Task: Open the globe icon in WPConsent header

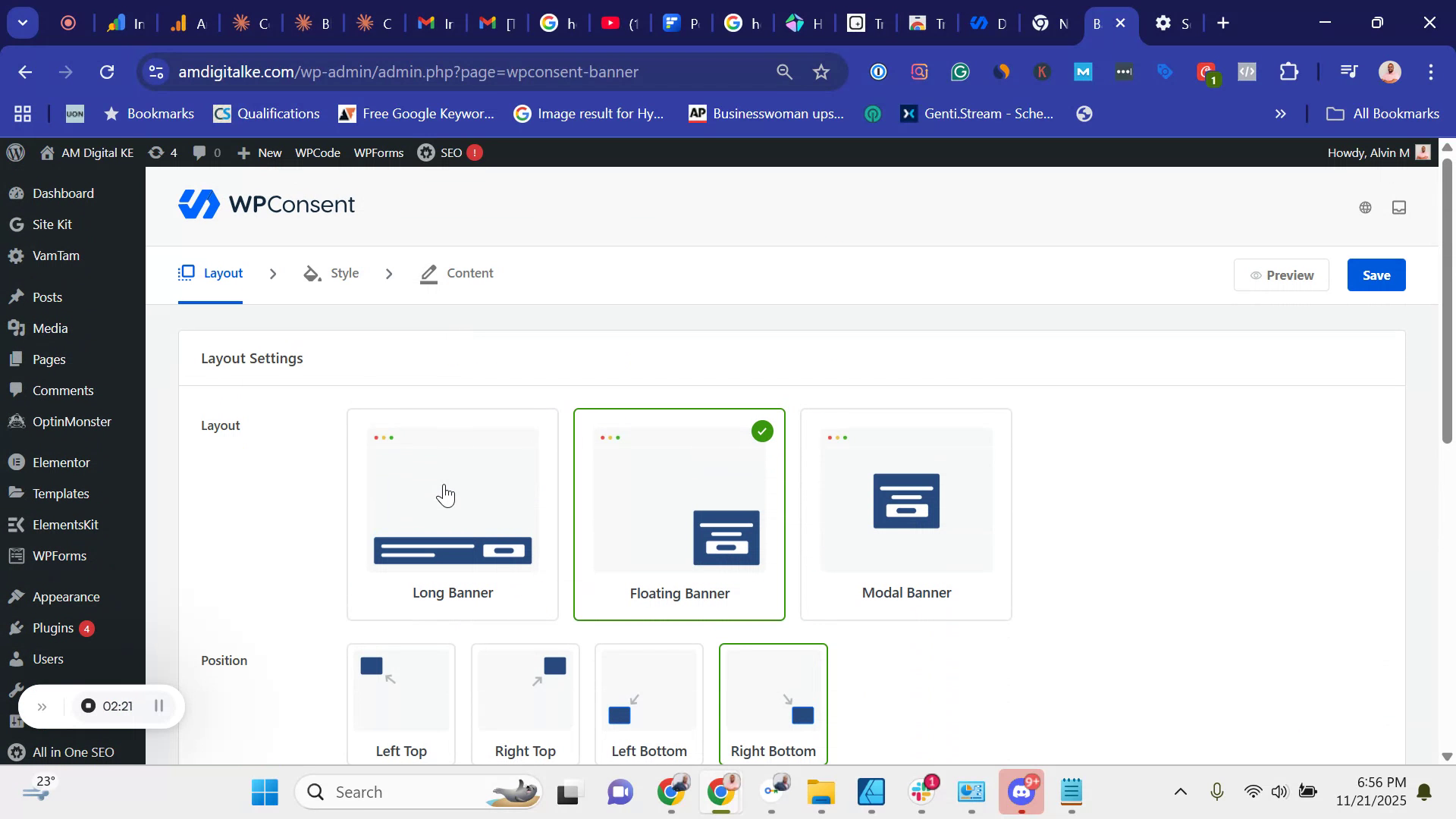Action: 1365,207
